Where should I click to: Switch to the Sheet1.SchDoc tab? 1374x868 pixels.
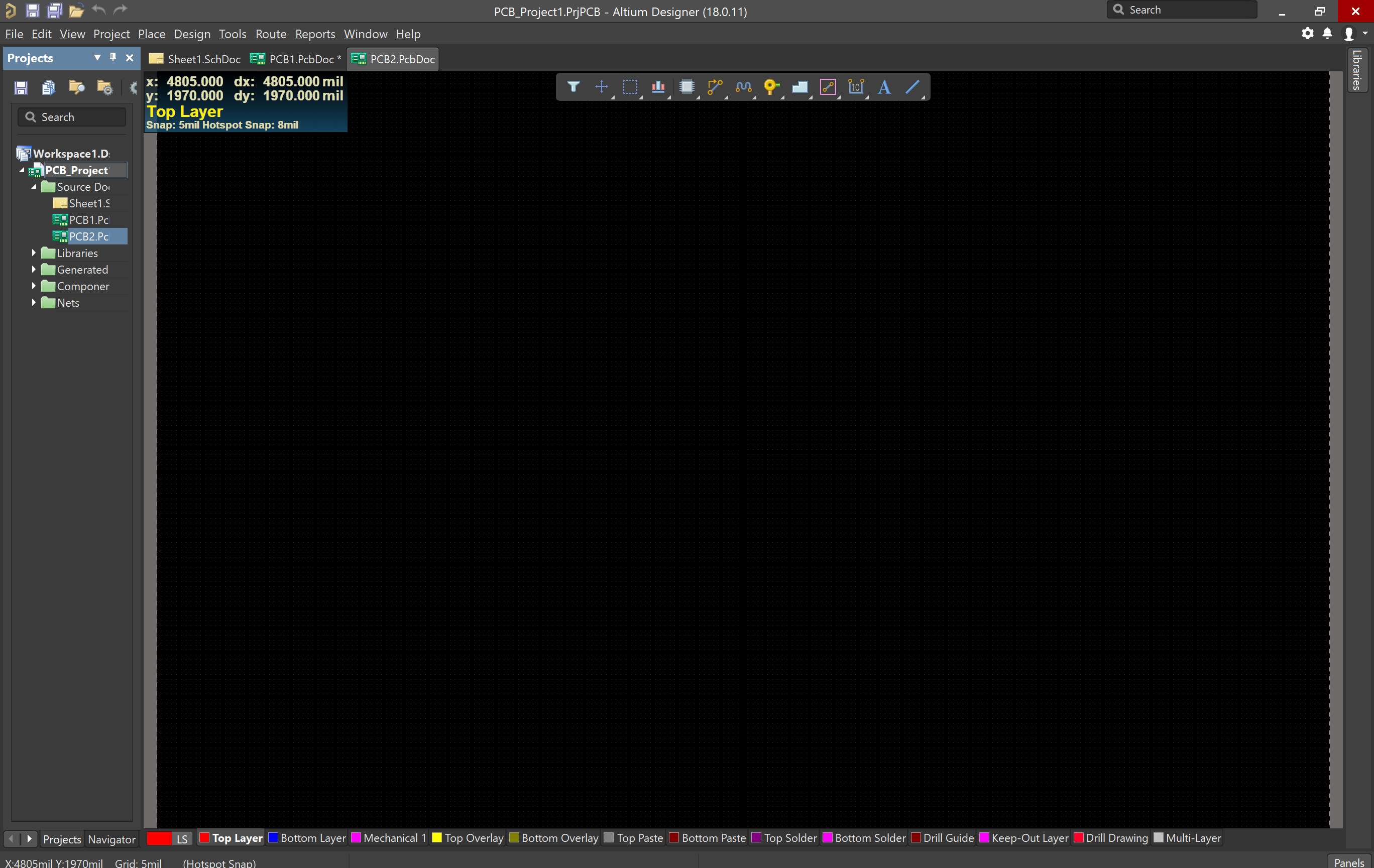click(x=194, y=59)
